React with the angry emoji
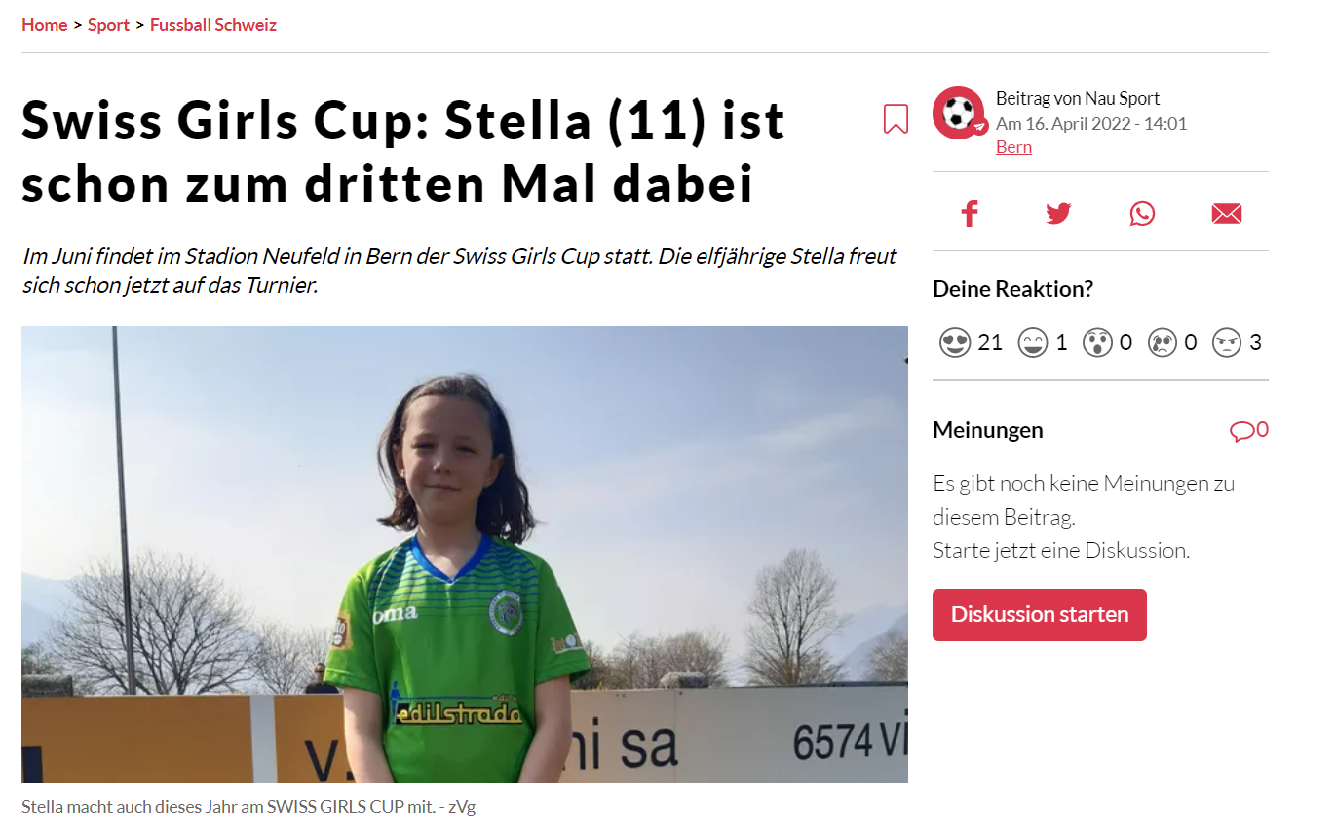1335x821 pixels. pyautogui.click(x=1226, y=343)
